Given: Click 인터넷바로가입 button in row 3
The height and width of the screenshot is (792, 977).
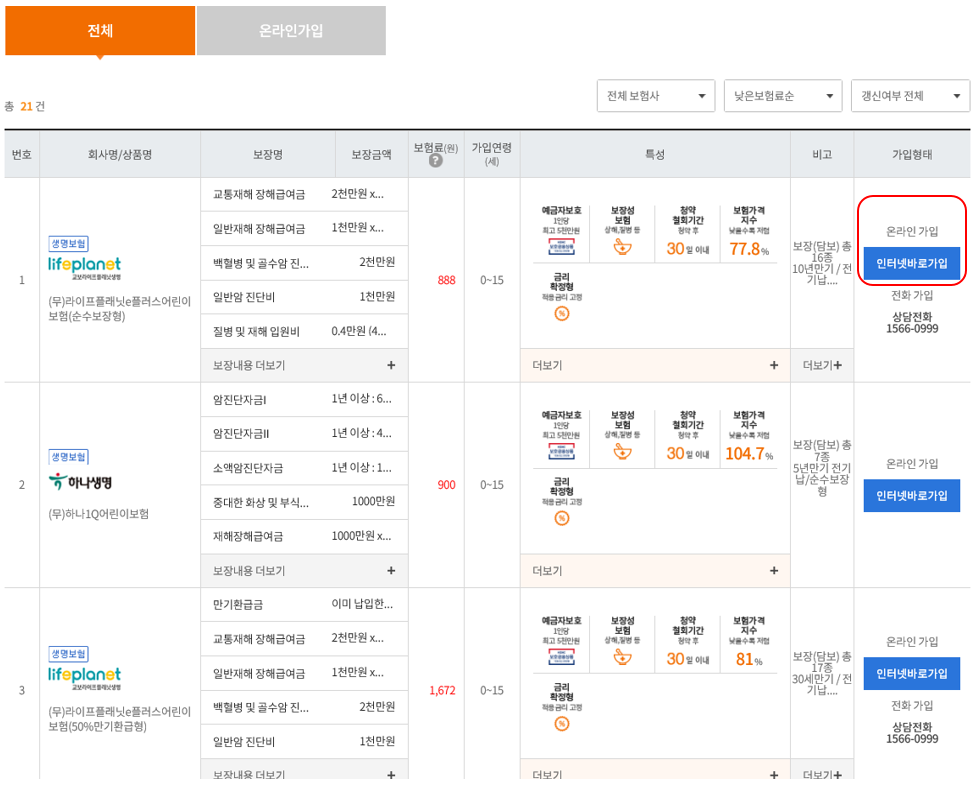Looking at the screenshot, I should click(912, 674).
